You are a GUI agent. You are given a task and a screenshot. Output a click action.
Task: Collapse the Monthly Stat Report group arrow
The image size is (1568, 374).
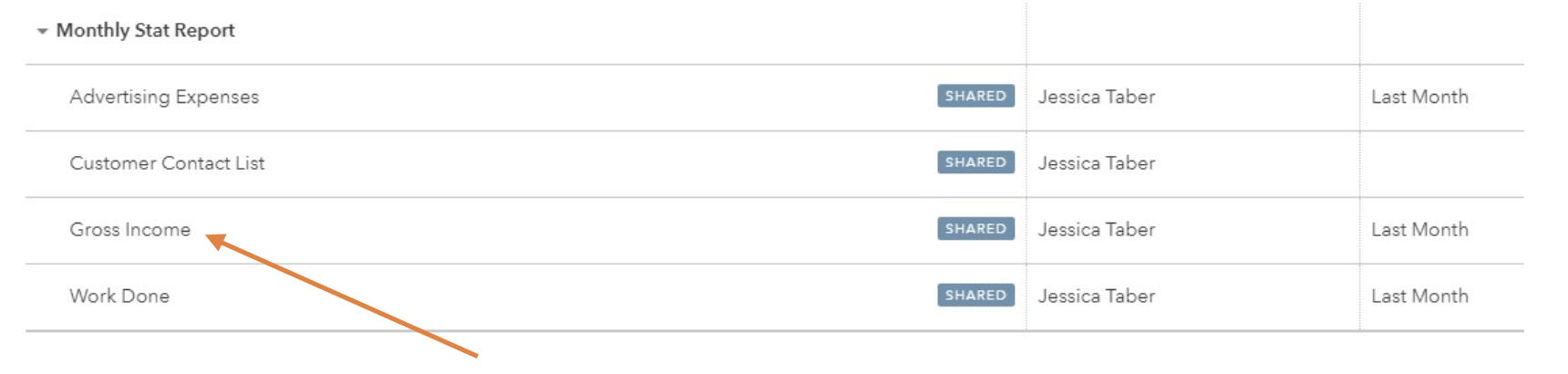(x=42, y=31)
